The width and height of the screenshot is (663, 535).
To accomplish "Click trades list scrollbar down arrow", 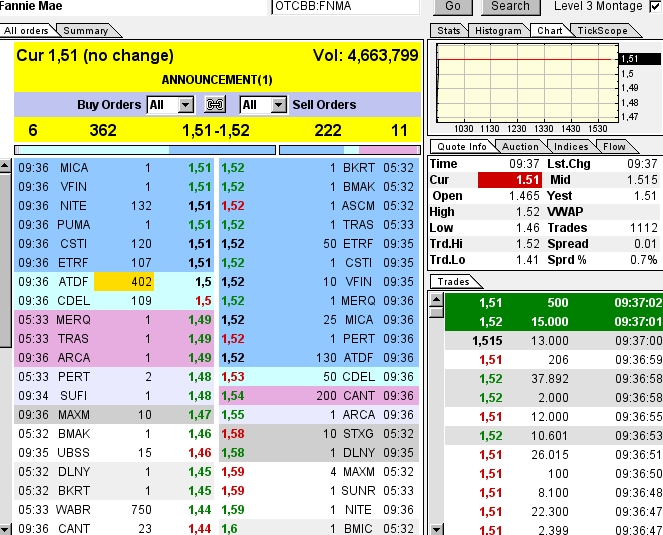I will (x=436, y=529).
